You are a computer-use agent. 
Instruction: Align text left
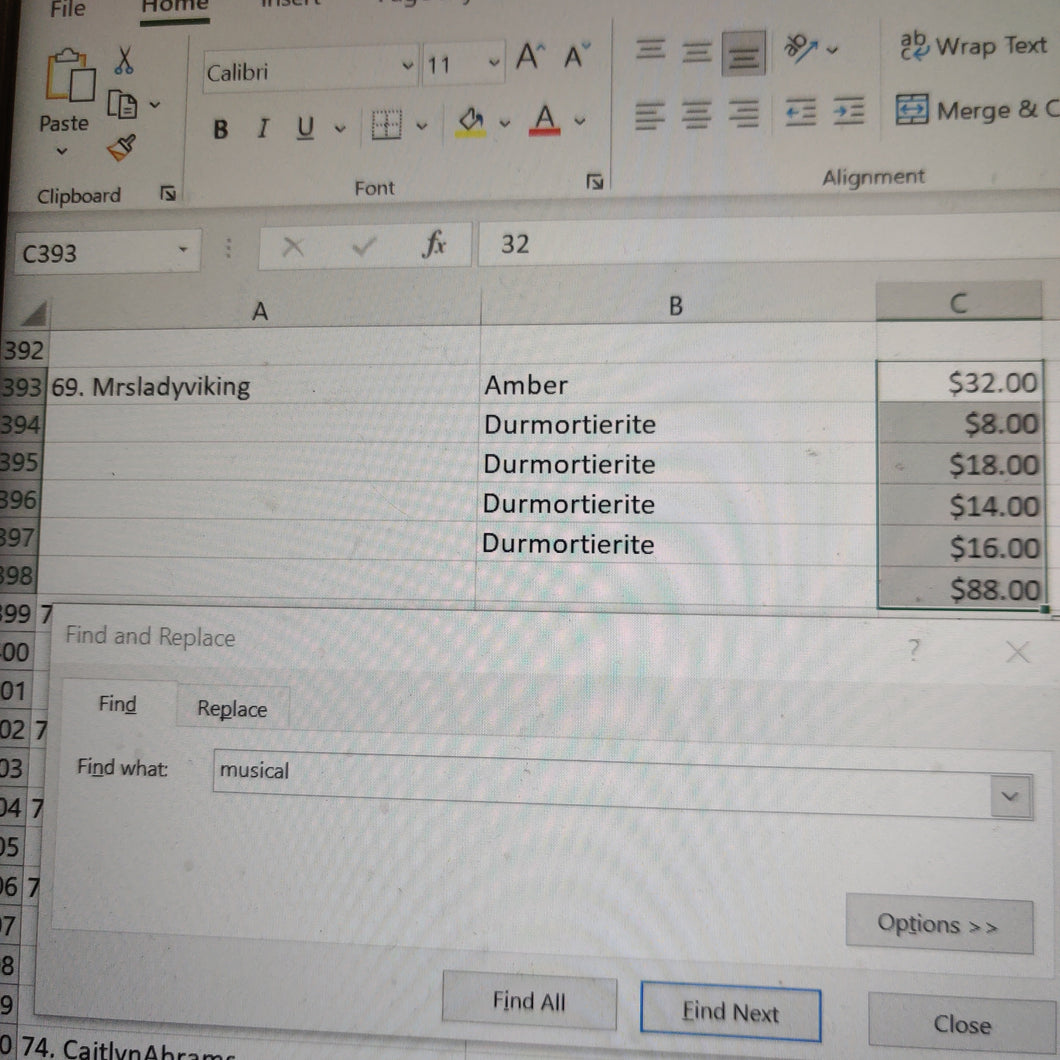click(x=650, y=114)
